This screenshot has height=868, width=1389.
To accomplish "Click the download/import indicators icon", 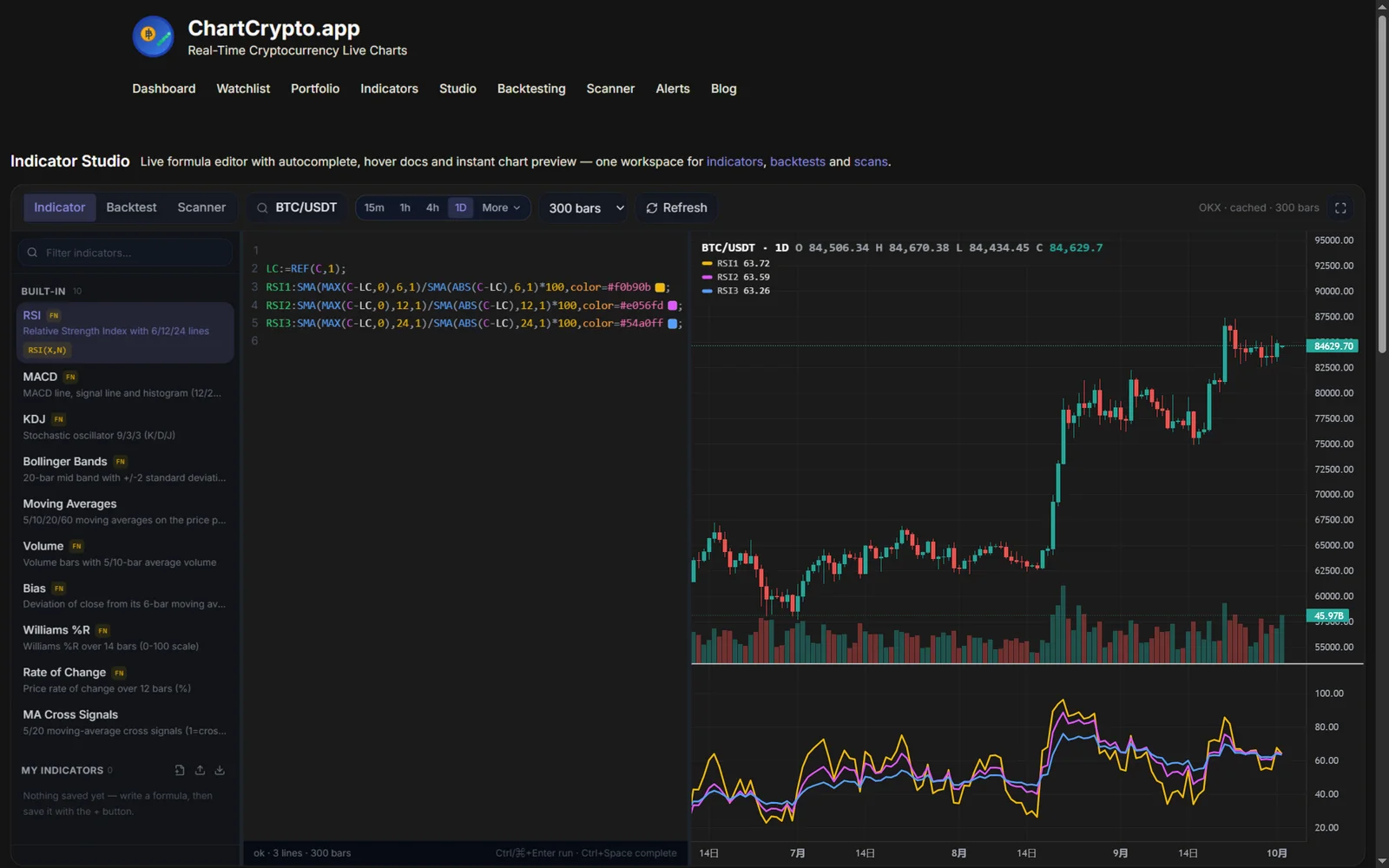I will coord(220,770).
